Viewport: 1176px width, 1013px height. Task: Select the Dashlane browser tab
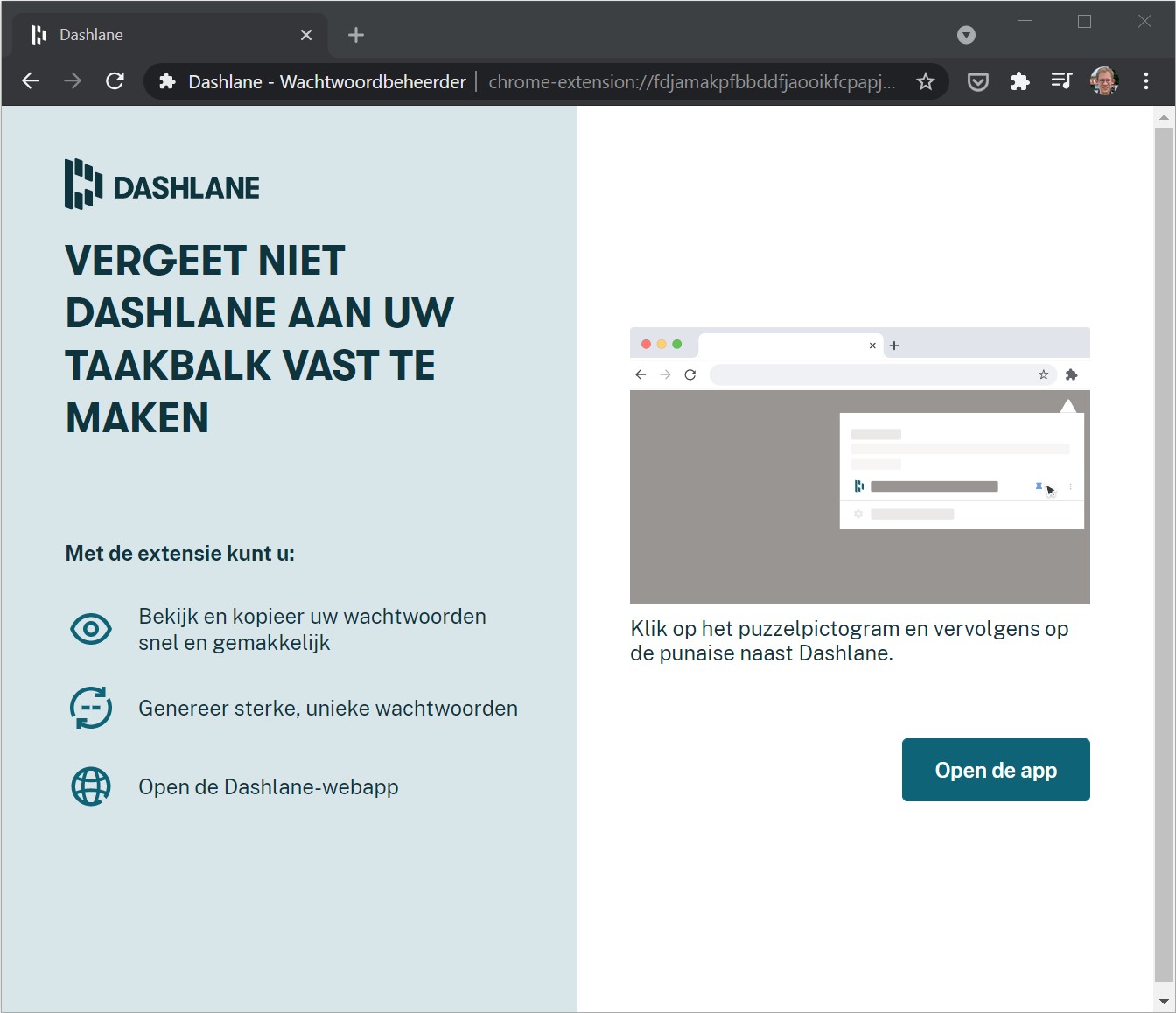(171, 35)
